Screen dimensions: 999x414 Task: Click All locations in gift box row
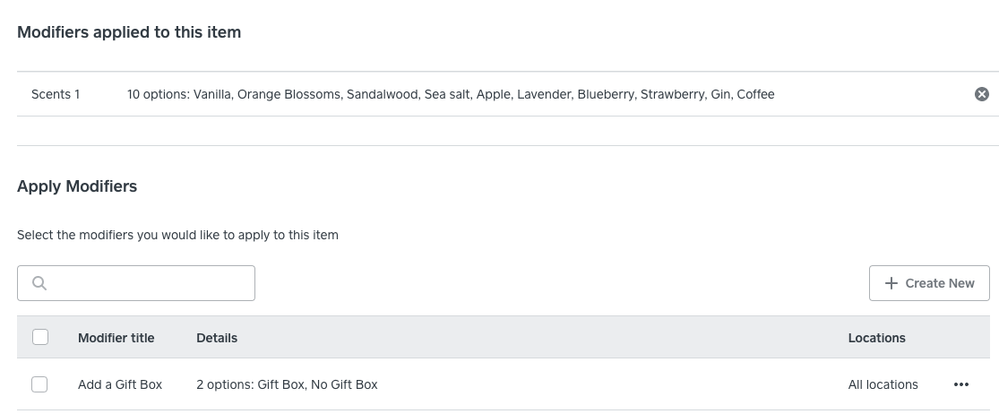[883, 385]
